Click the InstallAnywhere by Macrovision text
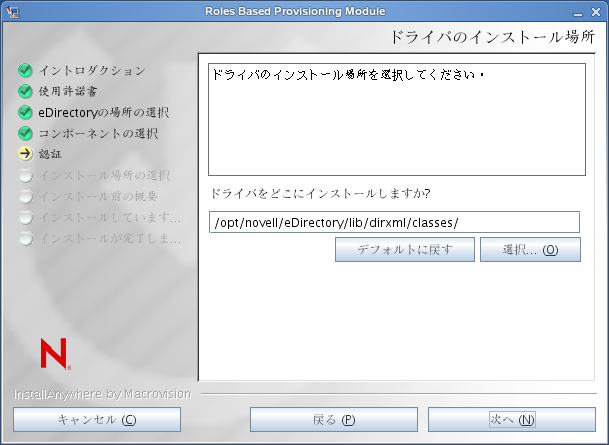The image size is (609, 445). point(103,394)
